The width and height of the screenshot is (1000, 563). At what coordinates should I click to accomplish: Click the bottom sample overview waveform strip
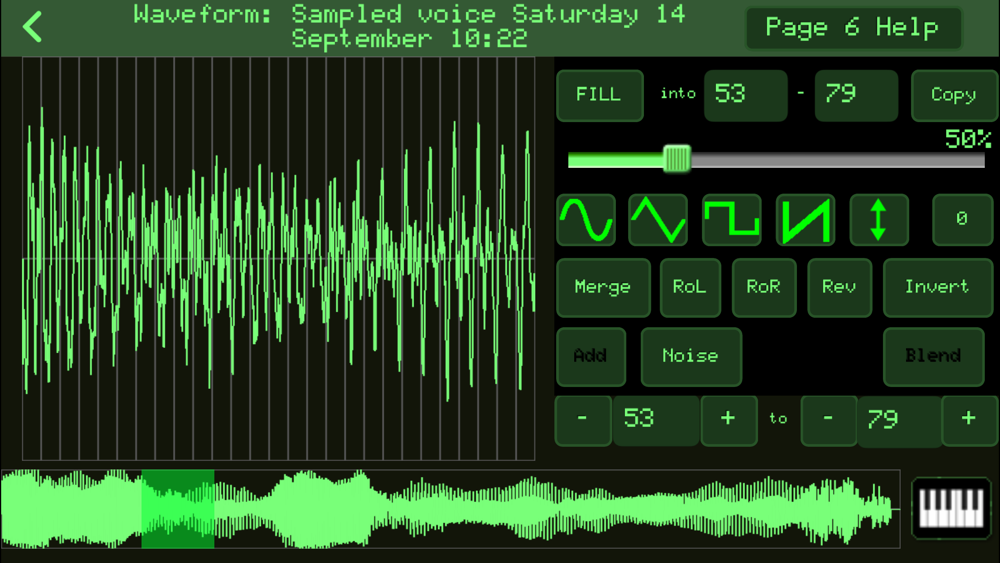tap(450, 509)
